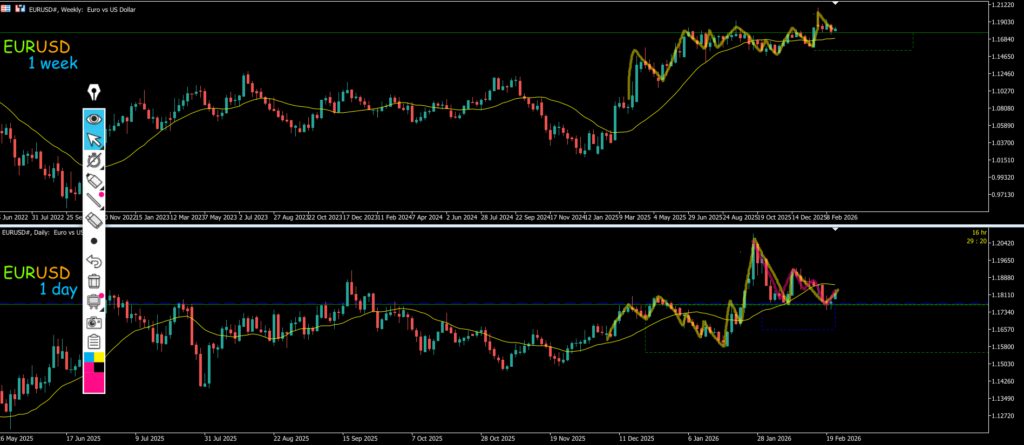Take a screenshot using the camera icon

click(94, 322)
